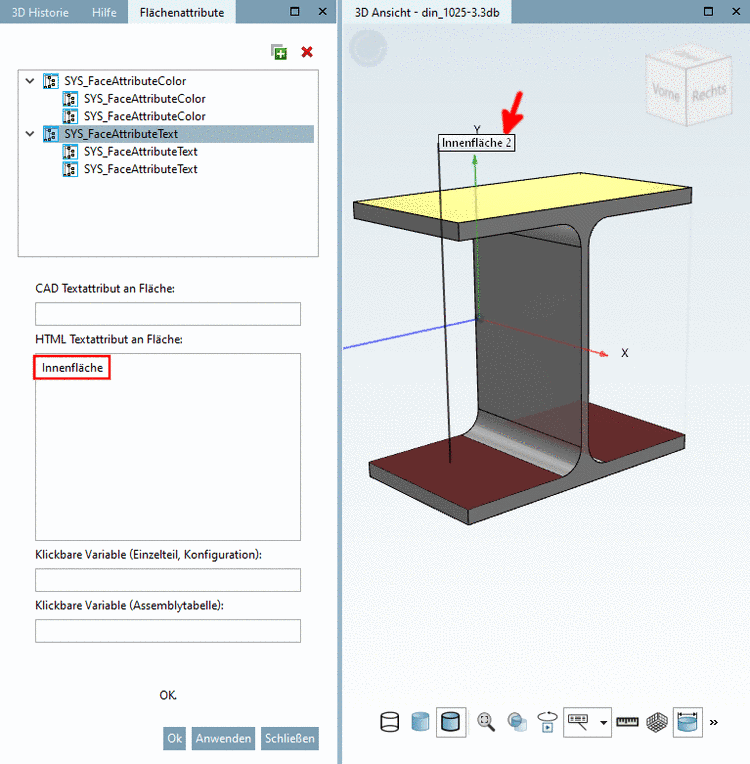Select parent SYS_FaceAttributeColor tree item

tap(125, 81)
